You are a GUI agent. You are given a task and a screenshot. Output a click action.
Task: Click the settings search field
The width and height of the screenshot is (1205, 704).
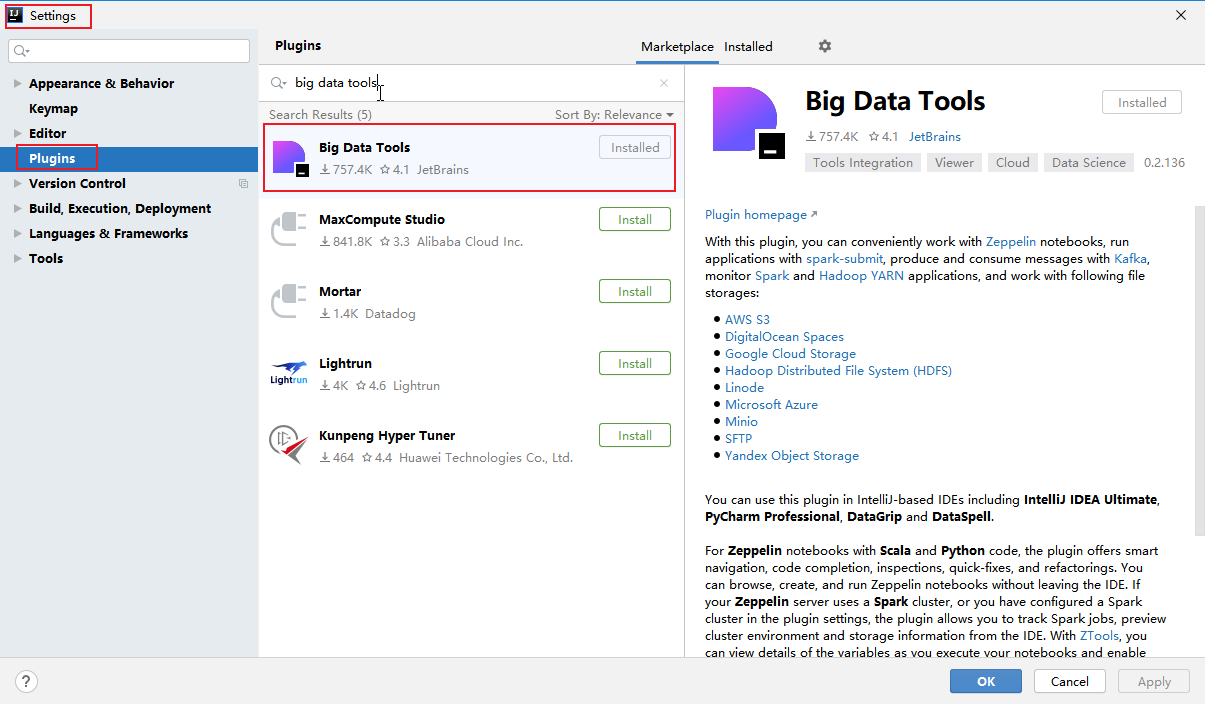pyautogui.click(x=129, y=51)
